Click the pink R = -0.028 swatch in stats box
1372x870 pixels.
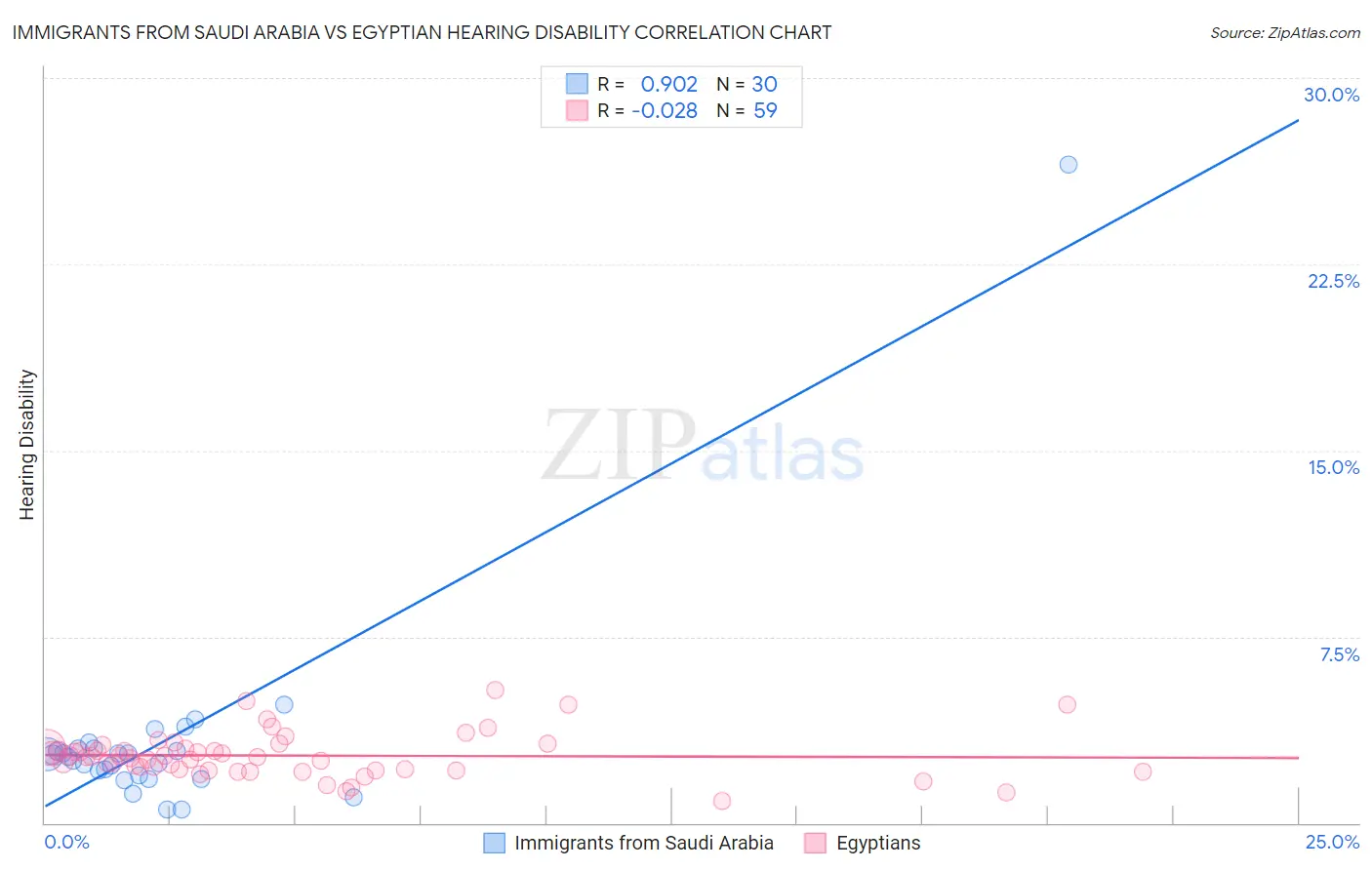point(577,110)
